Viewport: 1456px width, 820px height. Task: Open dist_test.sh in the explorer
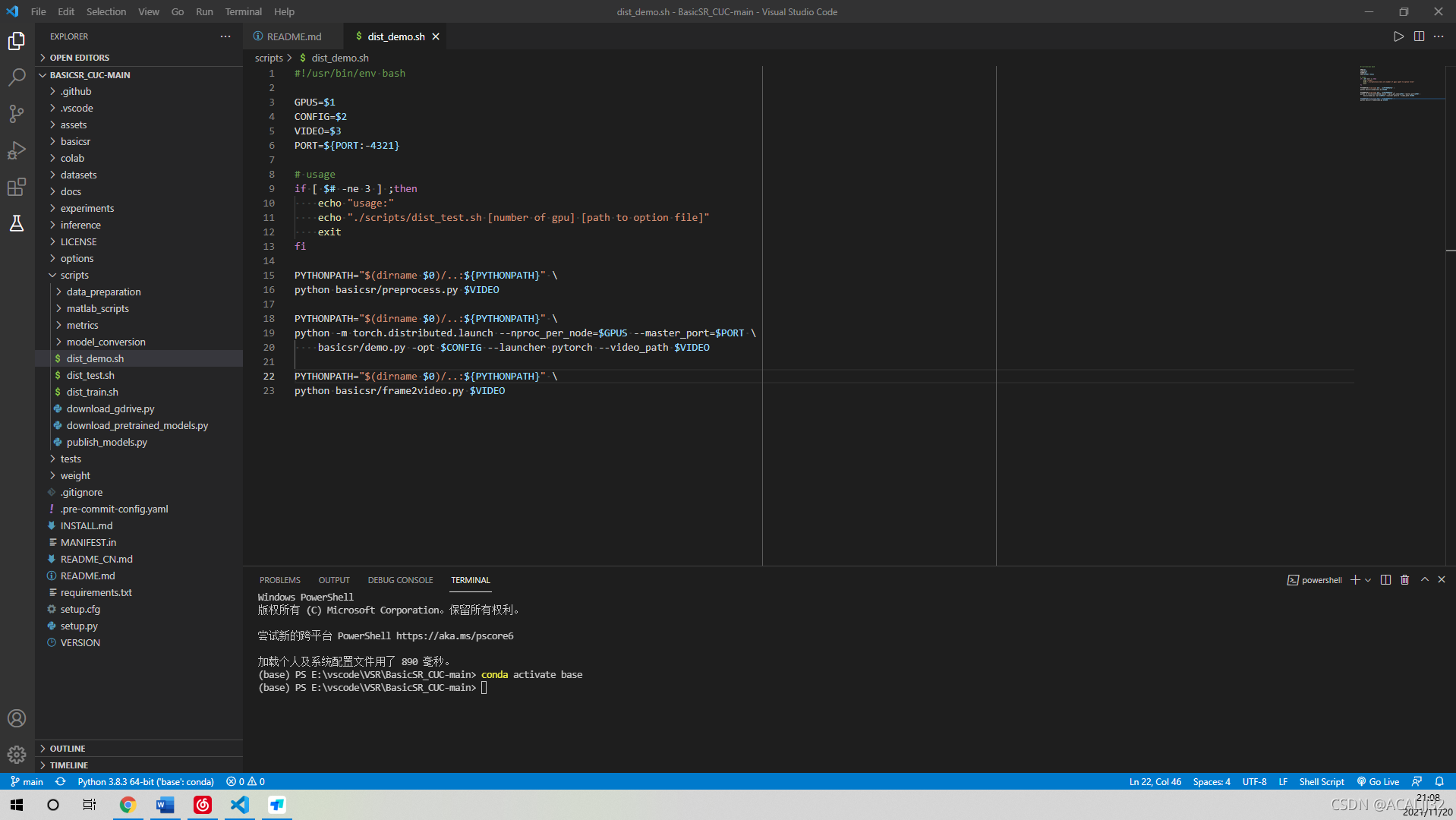tap(139, 375)
